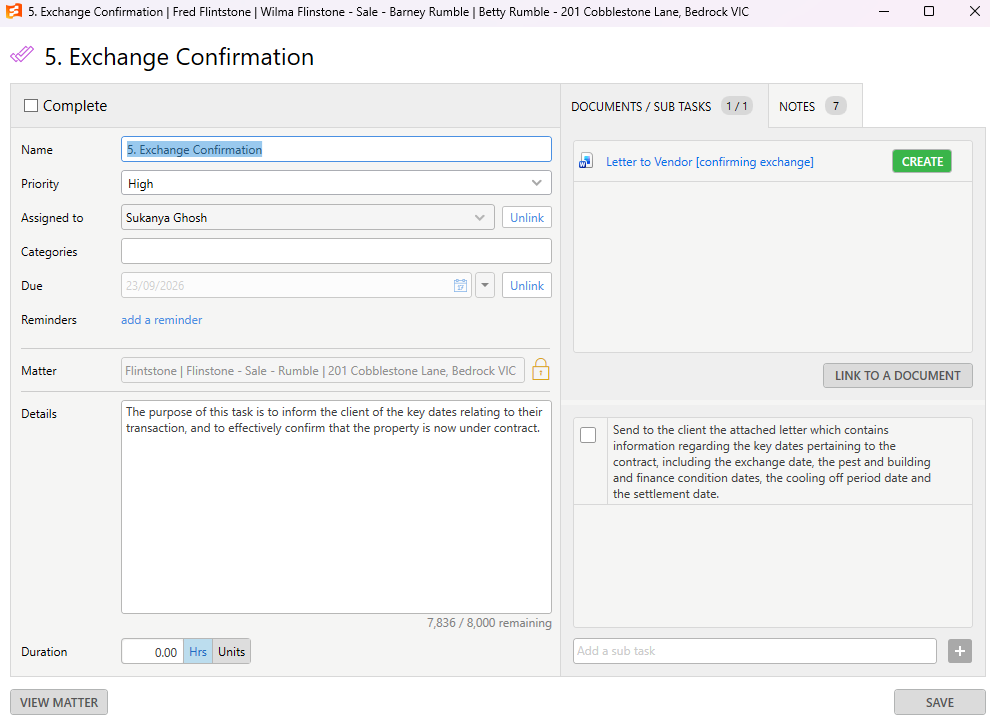Click the Duration value field
Image resolution: width=990 pixels, height=722 pixels.
pyautogui.click(x=152, y=651)
